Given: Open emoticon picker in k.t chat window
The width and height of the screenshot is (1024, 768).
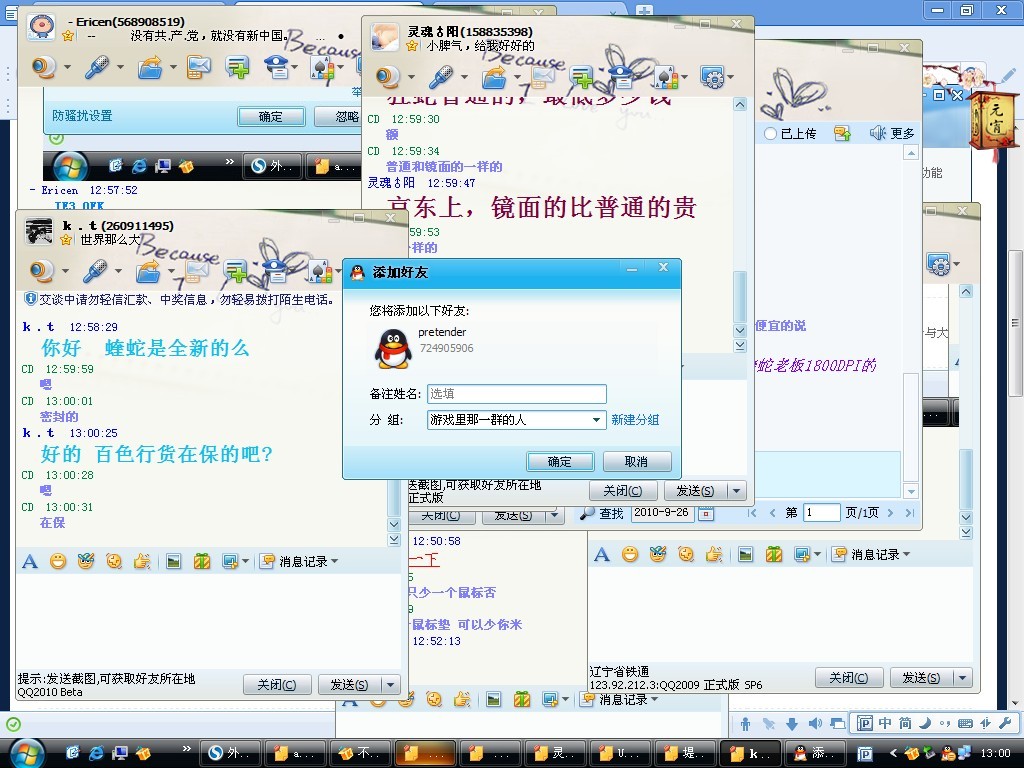Looking at the screenshot, I should tap(58, 561).
